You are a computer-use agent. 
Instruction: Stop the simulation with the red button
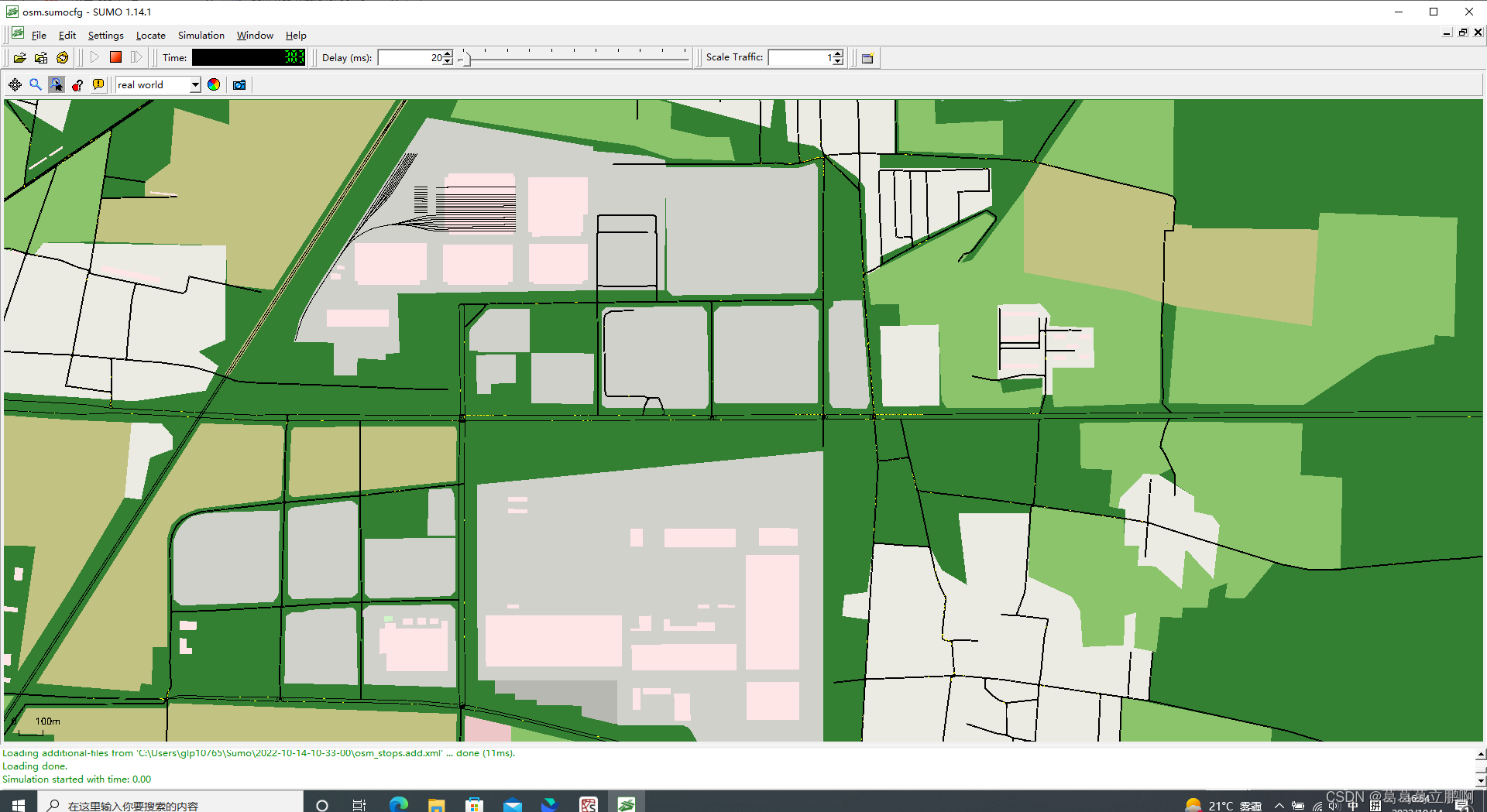click(115, 57)
